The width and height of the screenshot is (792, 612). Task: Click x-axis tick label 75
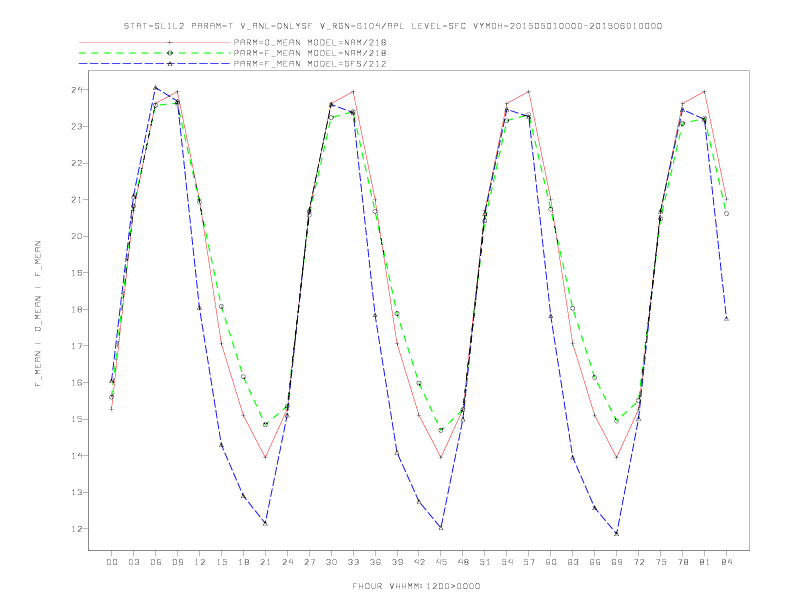pyautogui.click(x=661, y=562)
